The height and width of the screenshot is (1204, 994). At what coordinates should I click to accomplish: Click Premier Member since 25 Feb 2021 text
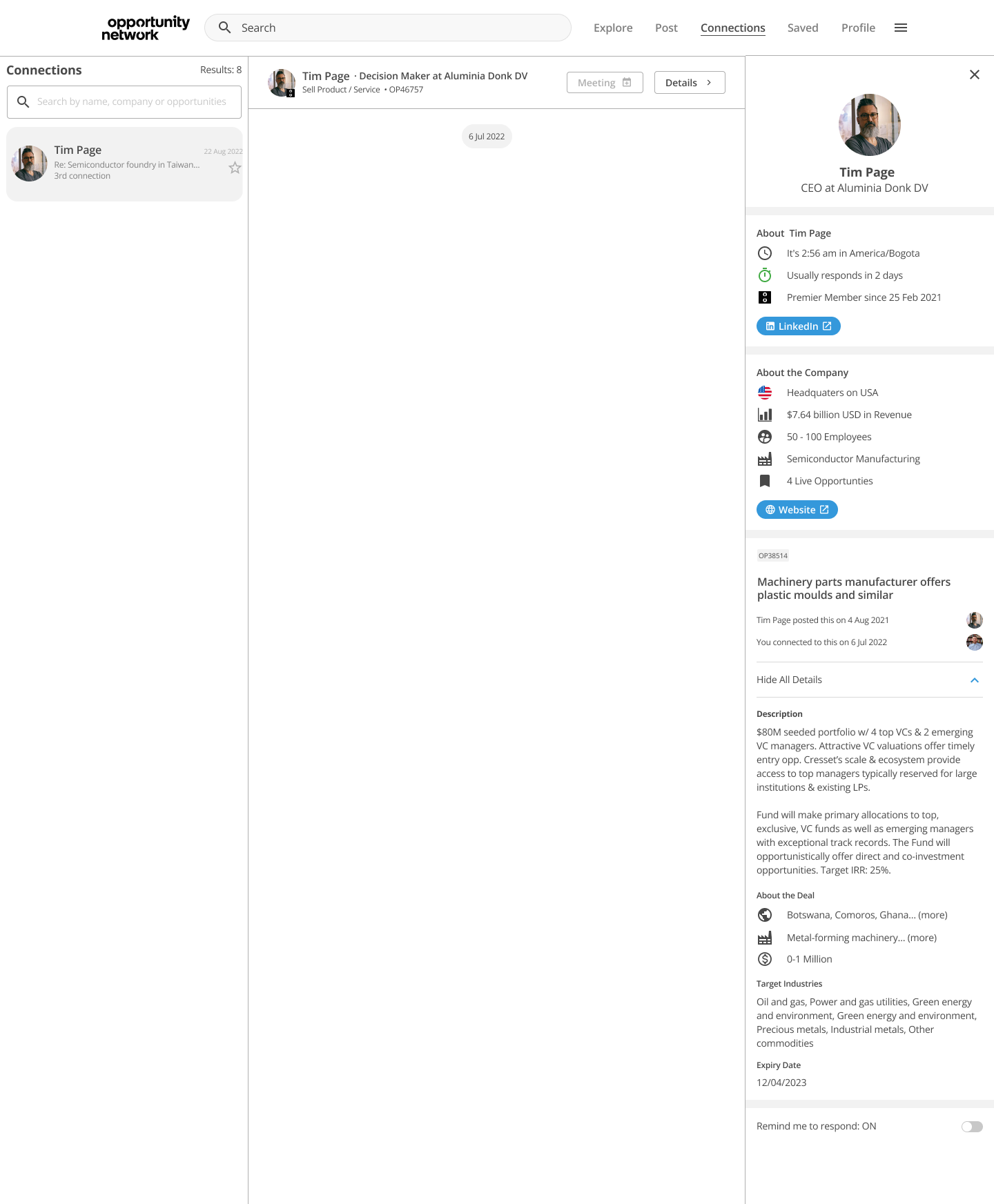click(x=864, y=297)
